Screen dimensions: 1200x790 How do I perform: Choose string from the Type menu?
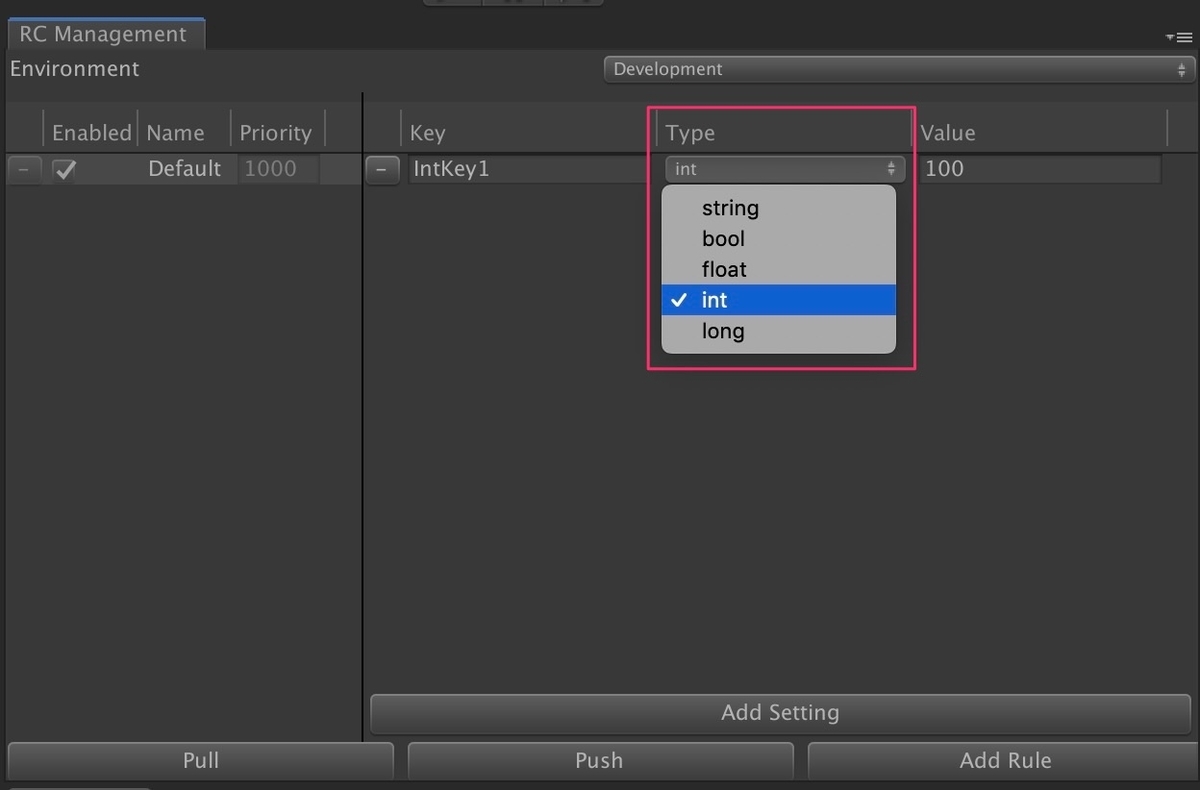778,208
